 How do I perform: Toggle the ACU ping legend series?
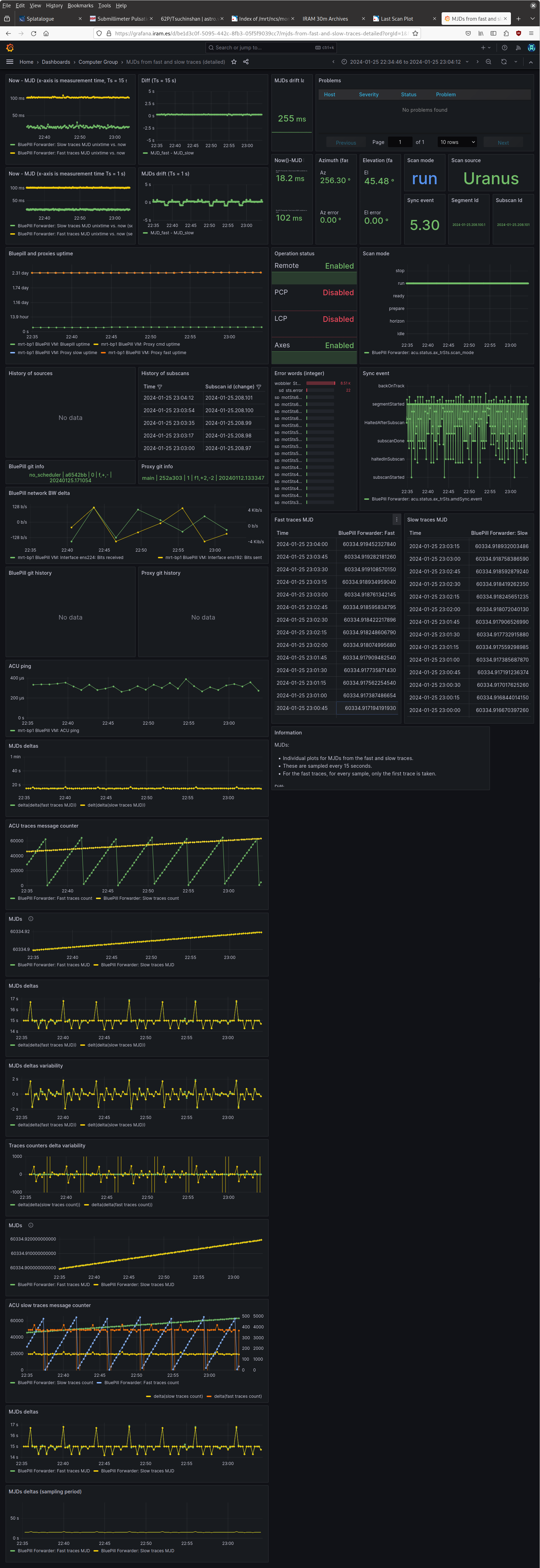[48, 731]
